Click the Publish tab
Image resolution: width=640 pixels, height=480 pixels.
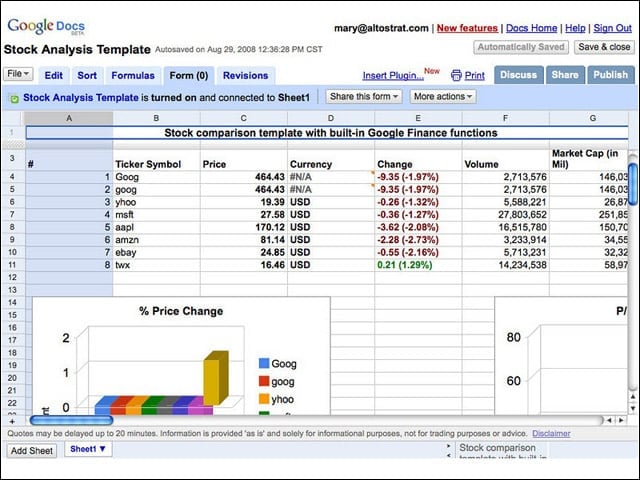(x=611, y=75)
